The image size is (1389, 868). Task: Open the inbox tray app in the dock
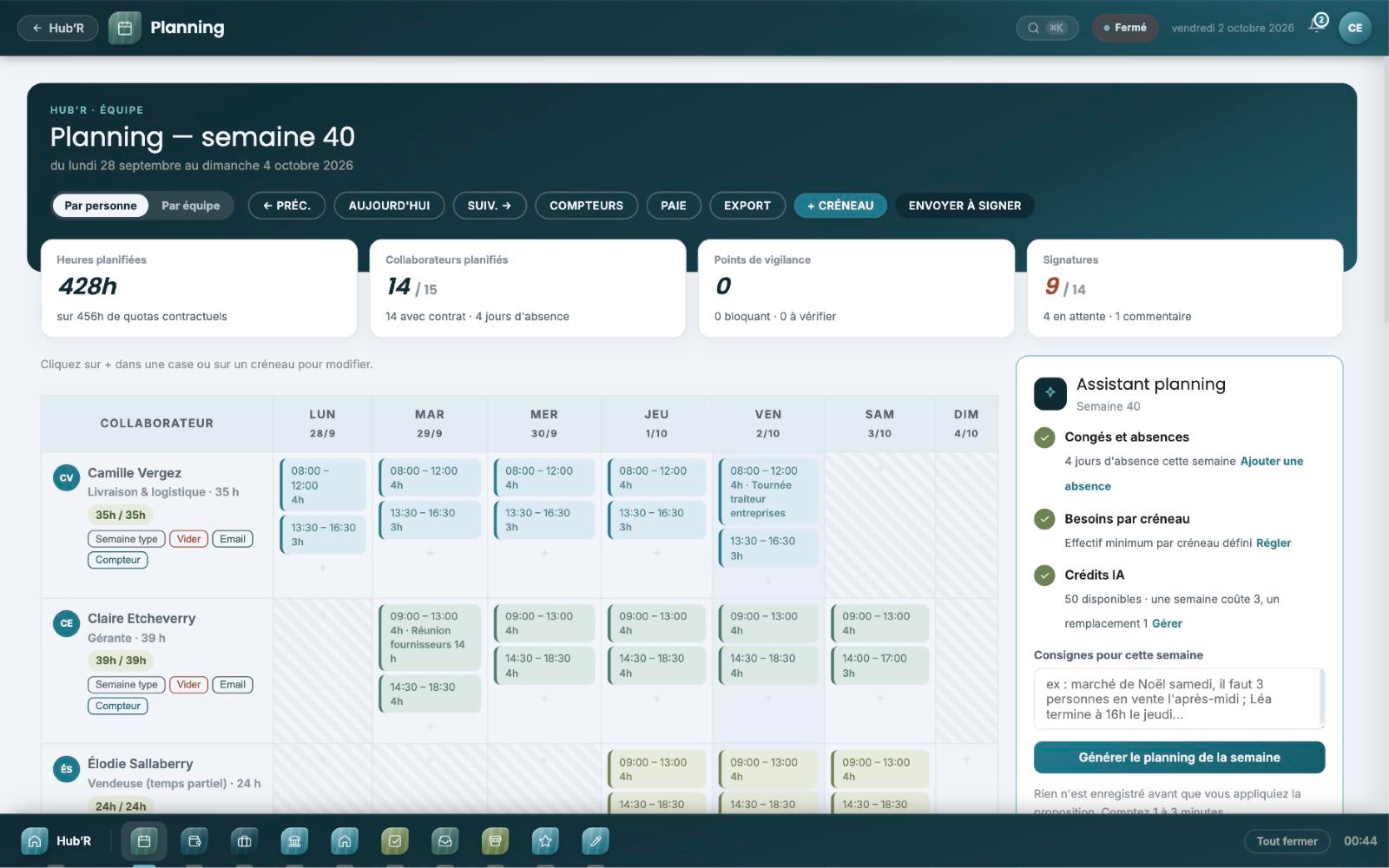coord(444,840)
